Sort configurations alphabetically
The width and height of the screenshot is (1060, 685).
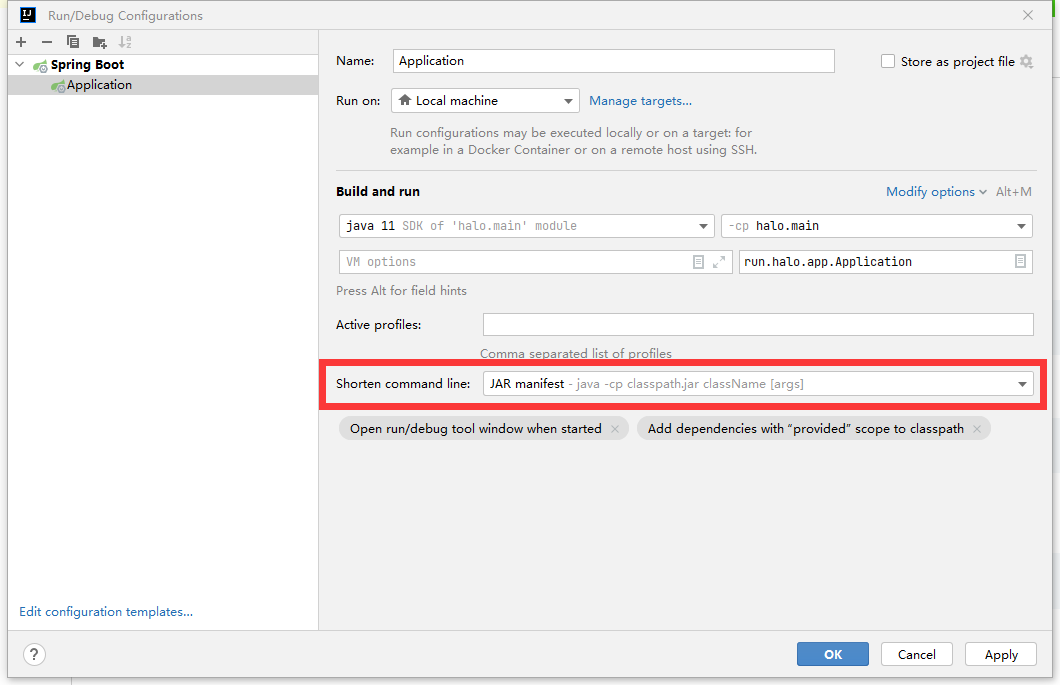[125, 42]
